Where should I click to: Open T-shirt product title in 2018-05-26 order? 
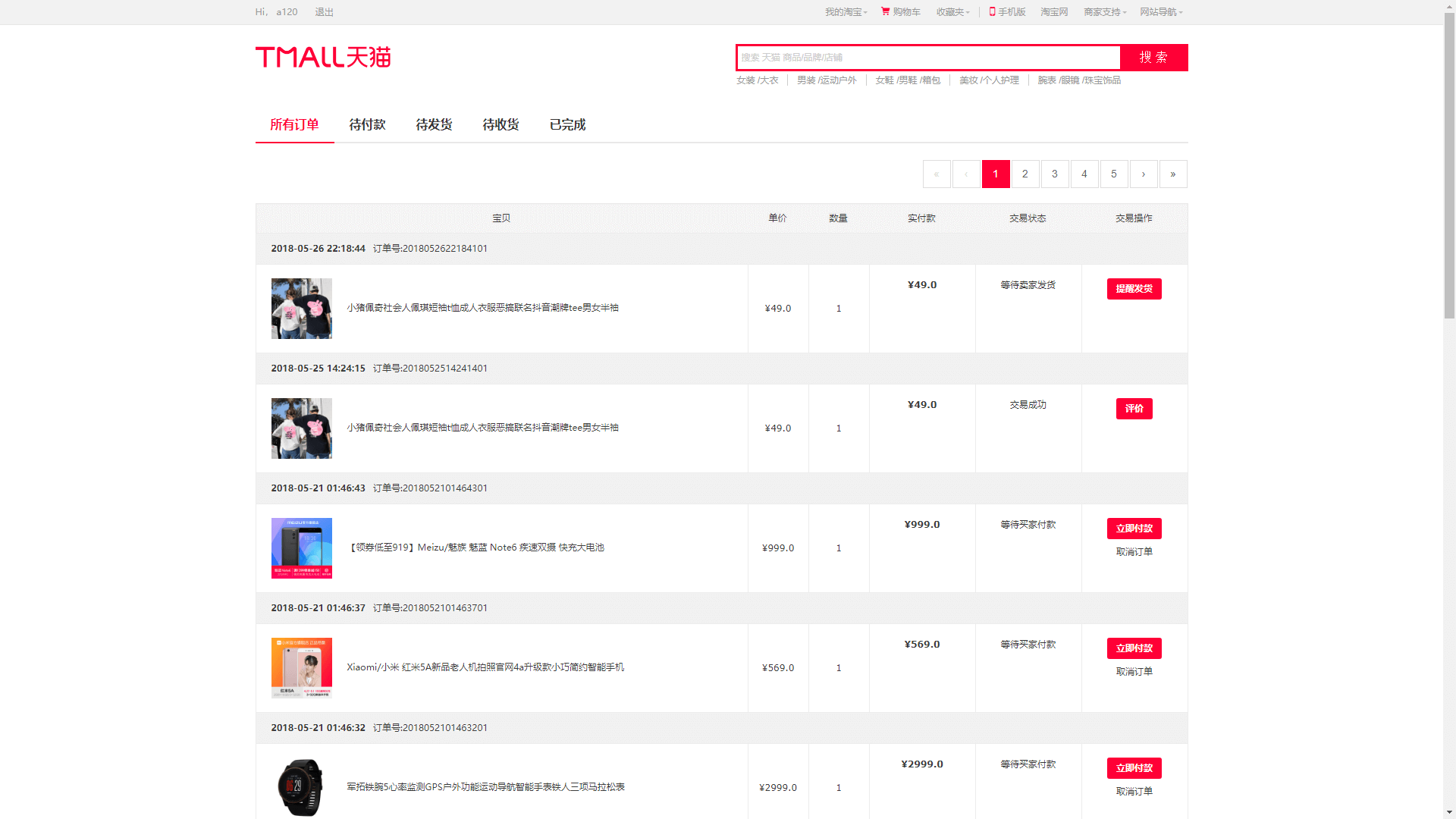[x=483, y=308]
